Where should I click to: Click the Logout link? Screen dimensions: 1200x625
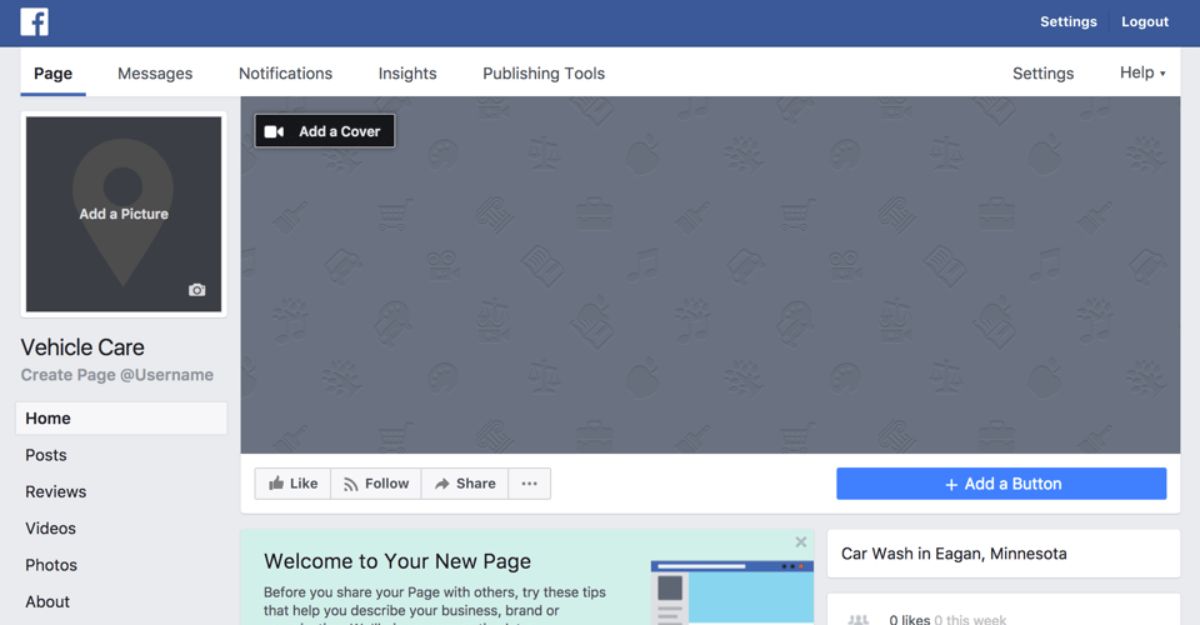[1145, 22]
